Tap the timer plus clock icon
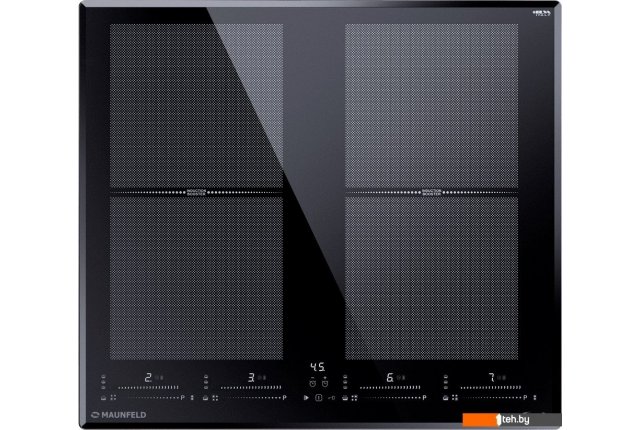Viewport: 640px width, 430px height. click(326, 383)
